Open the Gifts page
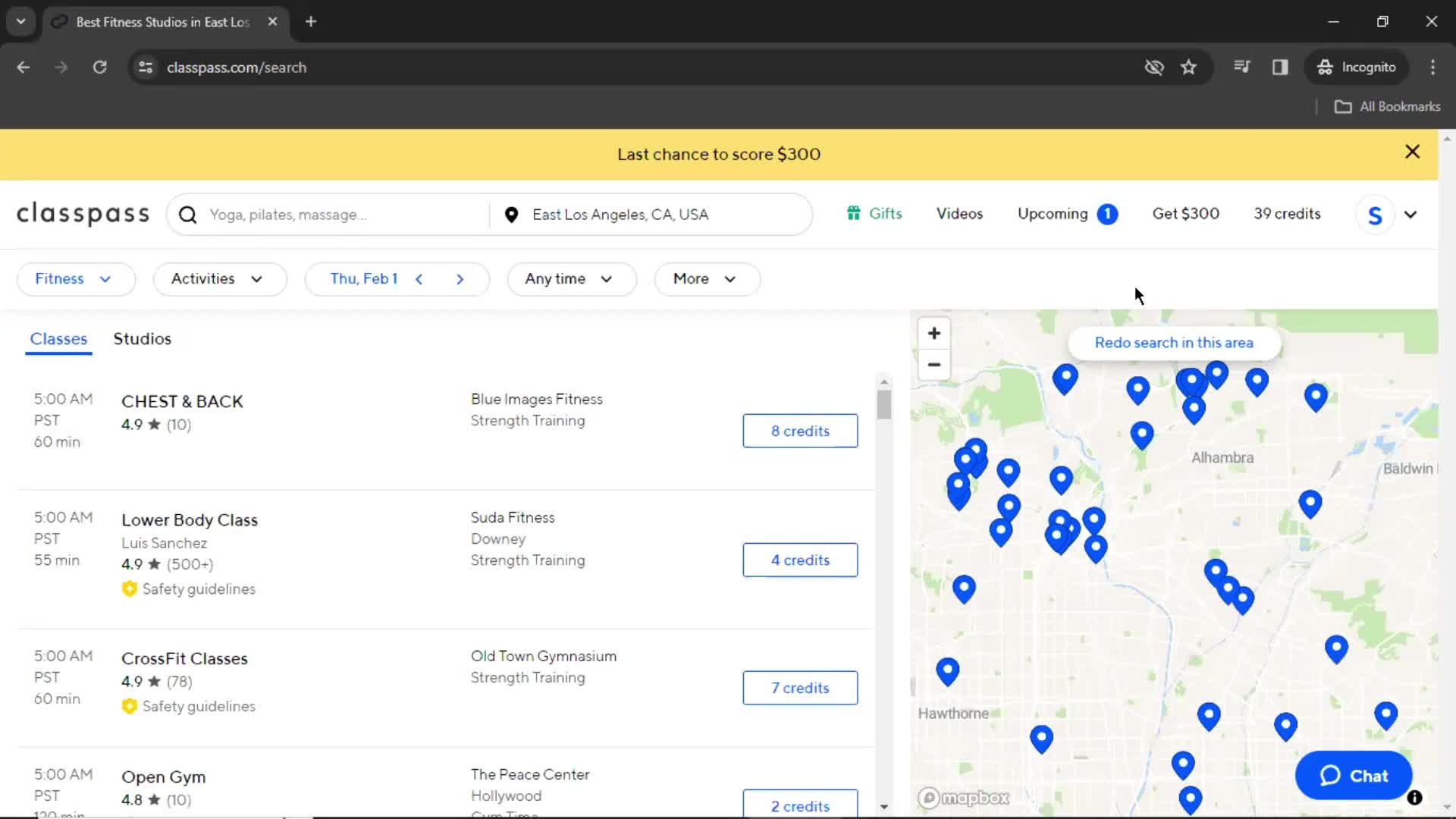This screenshot has width=1456, height=819. [874, 214]
